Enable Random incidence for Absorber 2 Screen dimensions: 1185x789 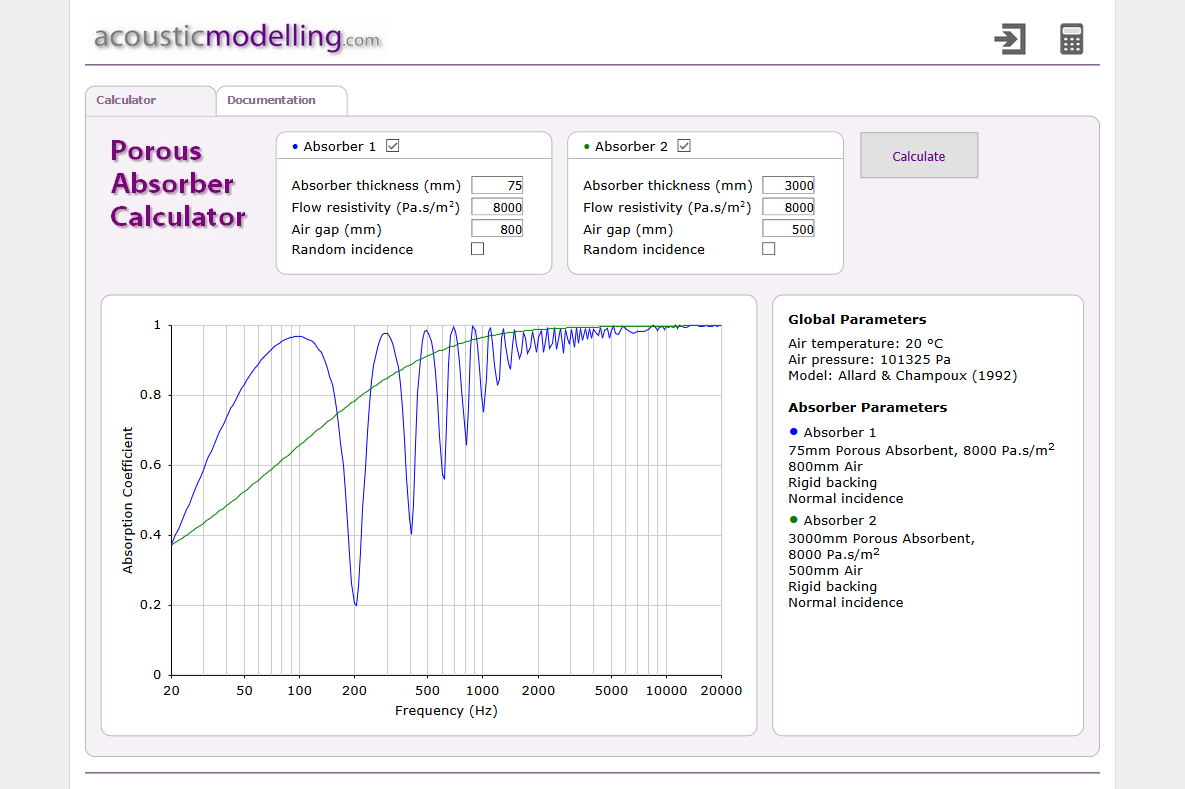tap(768, 249)
